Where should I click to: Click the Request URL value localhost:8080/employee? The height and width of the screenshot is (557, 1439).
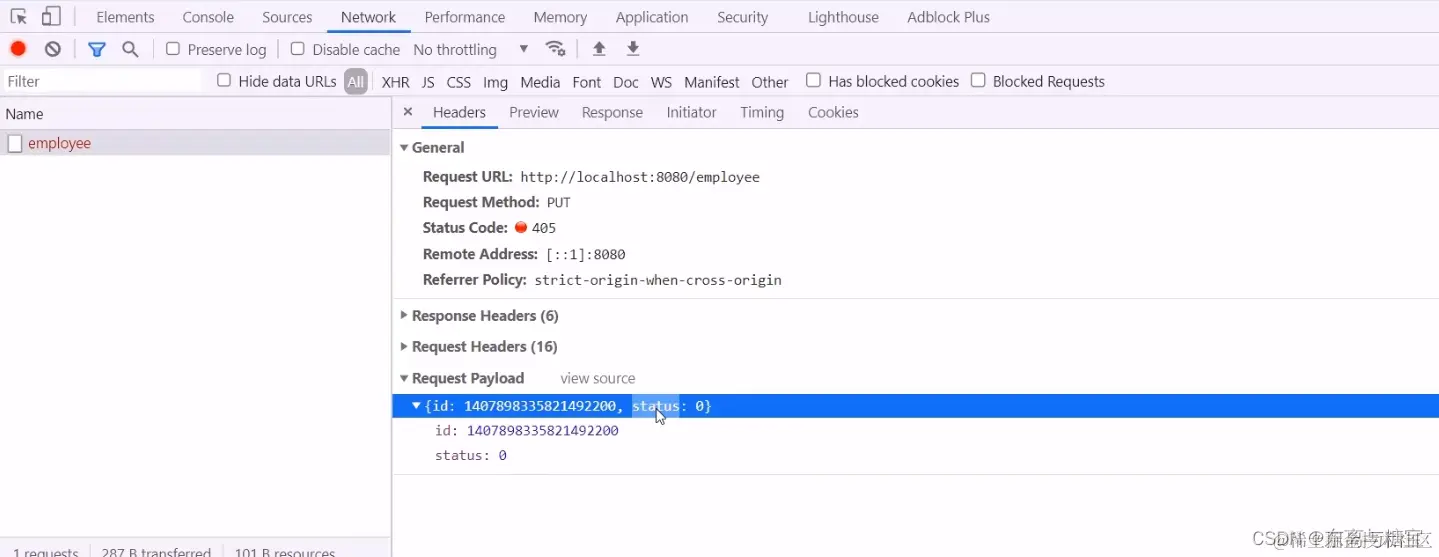pyautogui.click(x=640, y=177)
